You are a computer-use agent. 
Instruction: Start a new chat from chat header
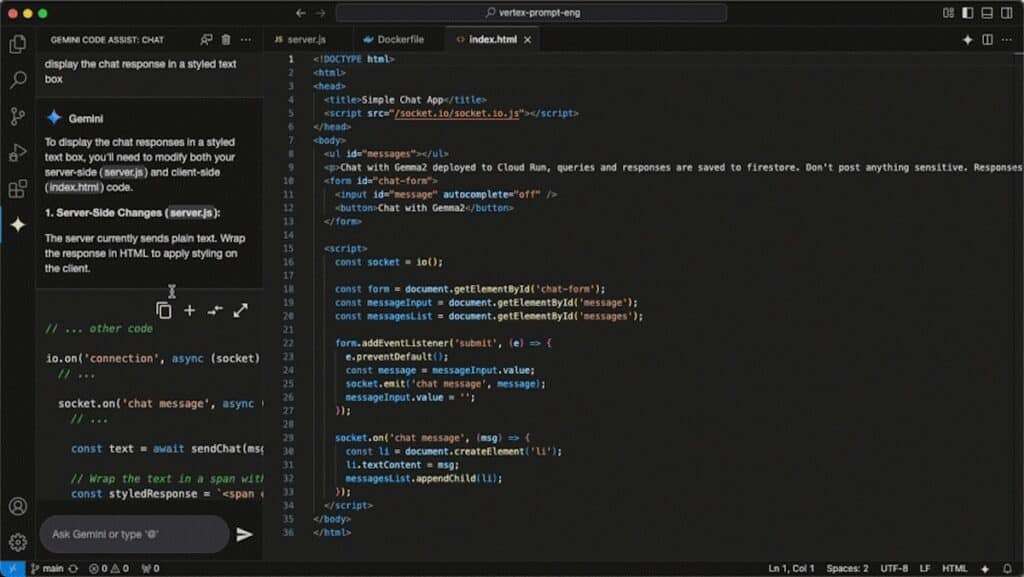tap(206, 40)
